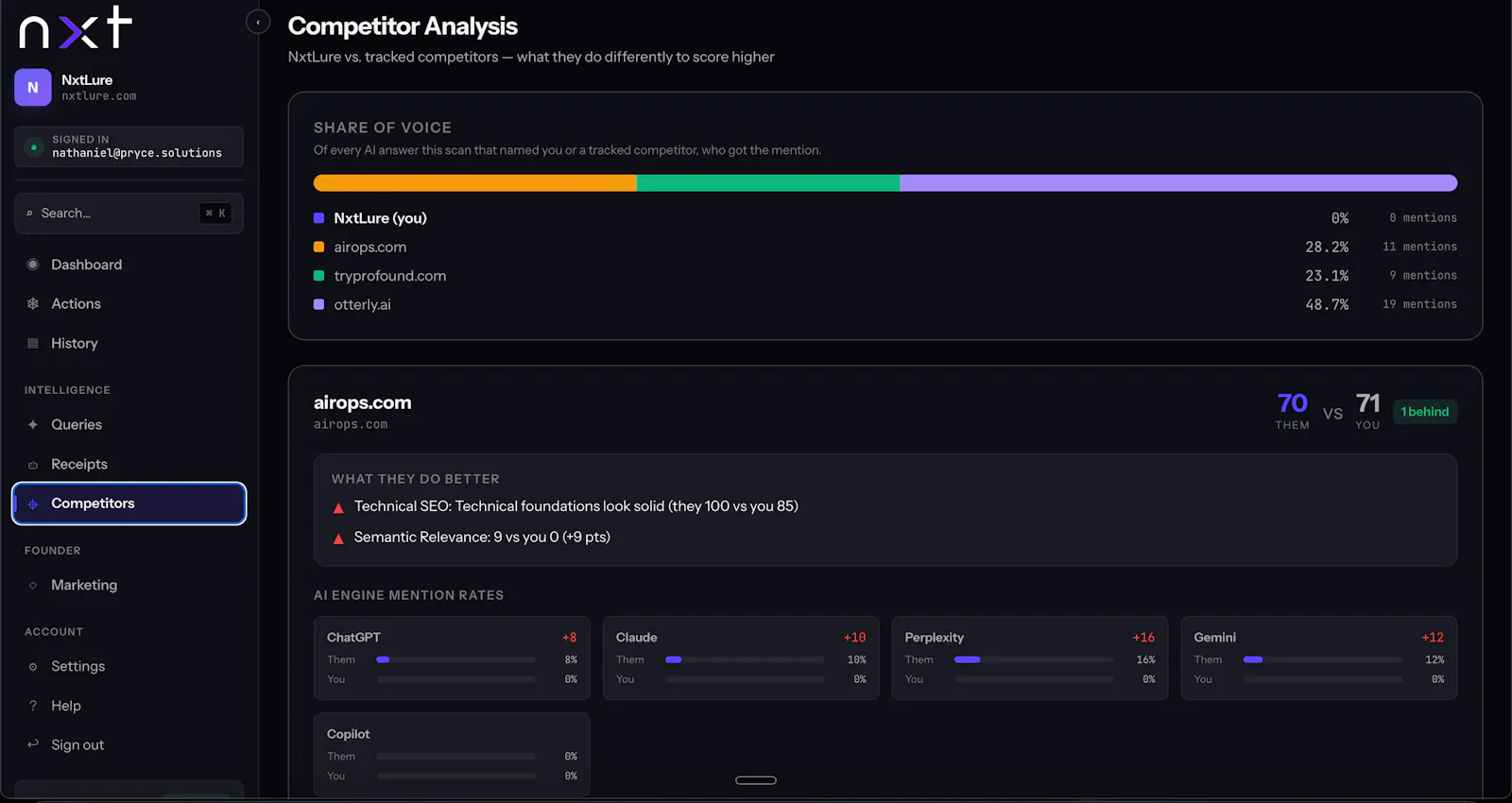The height and width of the screenshot is (803, 1512).
Task: Click the purple otterly.ai segment of voice bar
Action: click(x=1178, y=183)
